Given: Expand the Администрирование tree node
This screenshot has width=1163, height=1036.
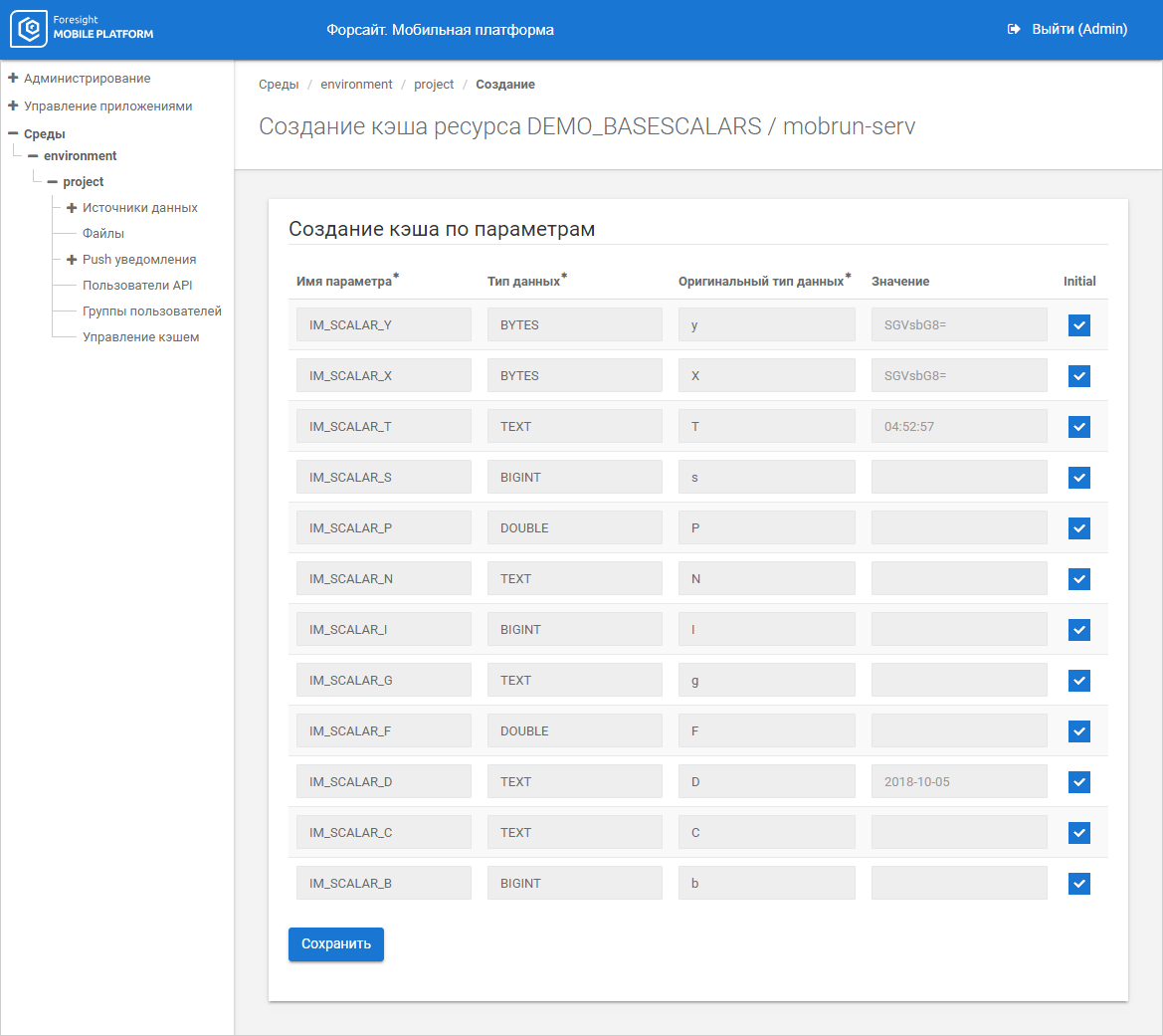Looking at the screenshot, I should [x=13, y=78].
